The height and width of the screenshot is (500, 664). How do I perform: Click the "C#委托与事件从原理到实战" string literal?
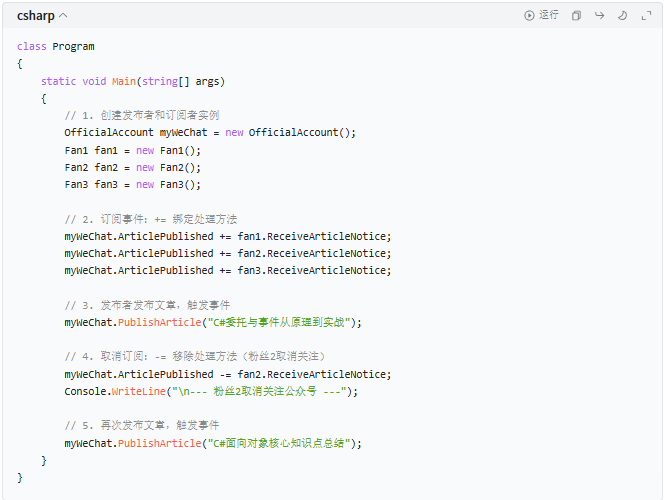276,322
